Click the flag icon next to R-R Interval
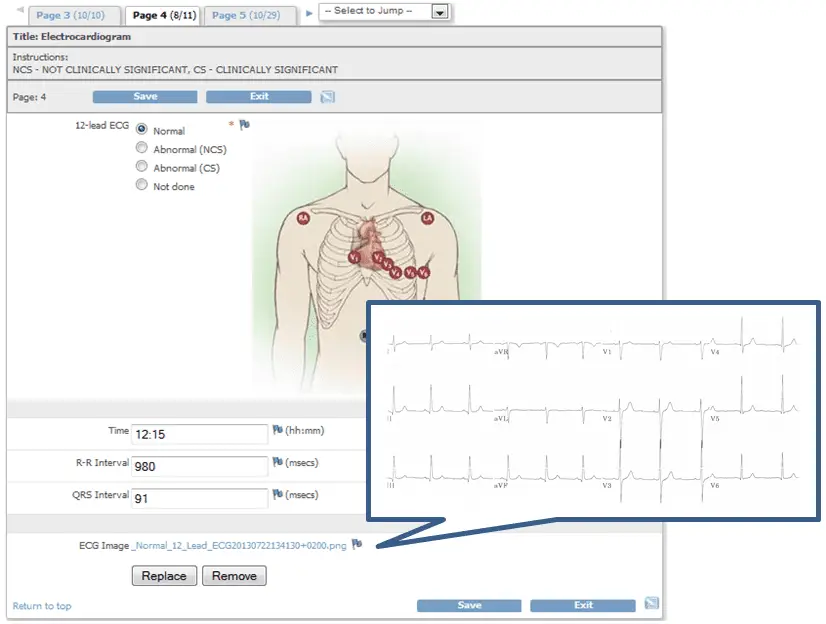This screenshot has height=624, width=826. click(278, 462)
